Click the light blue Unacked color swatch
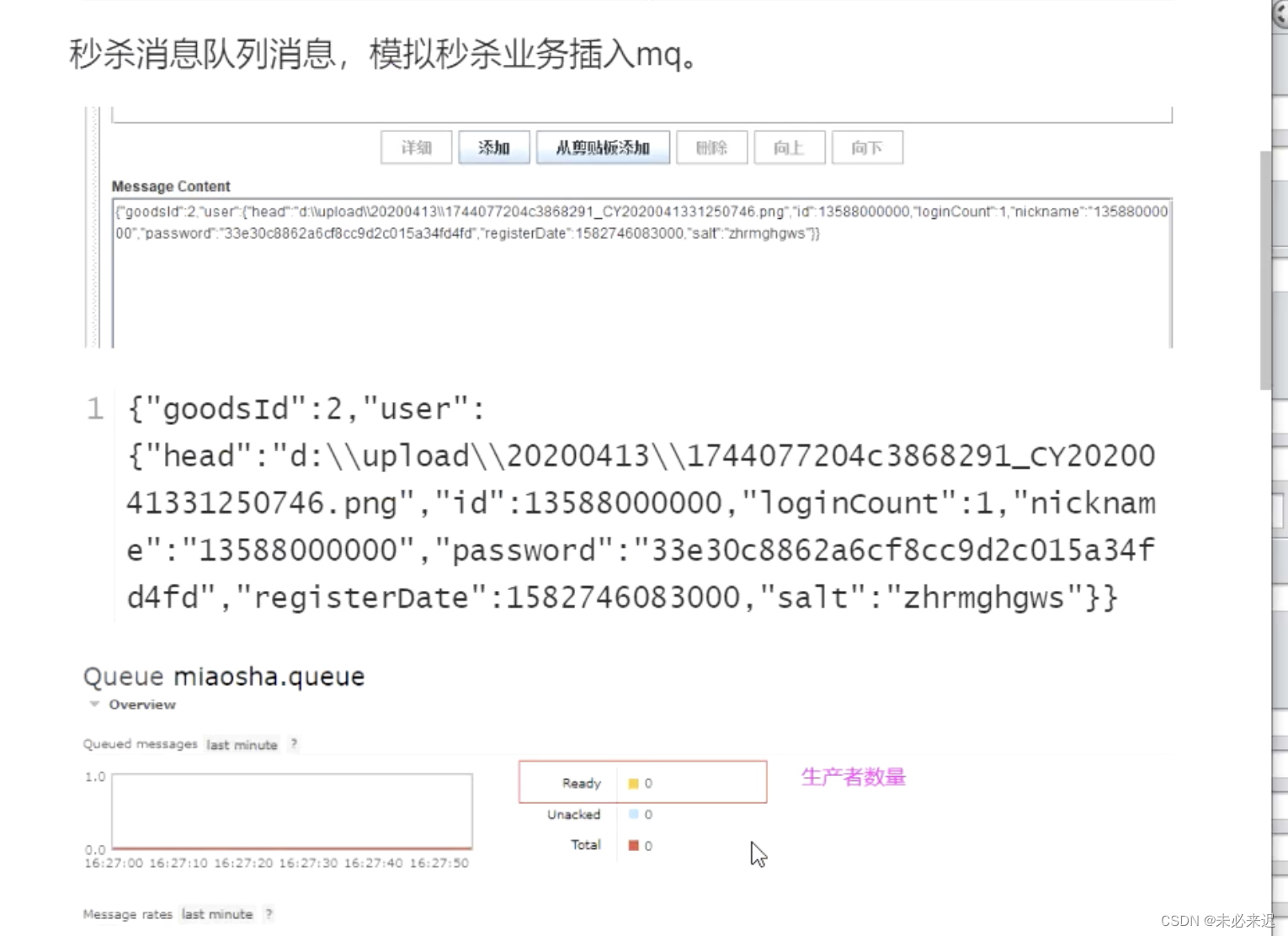Screen dimensions: 1288x936 633,814
